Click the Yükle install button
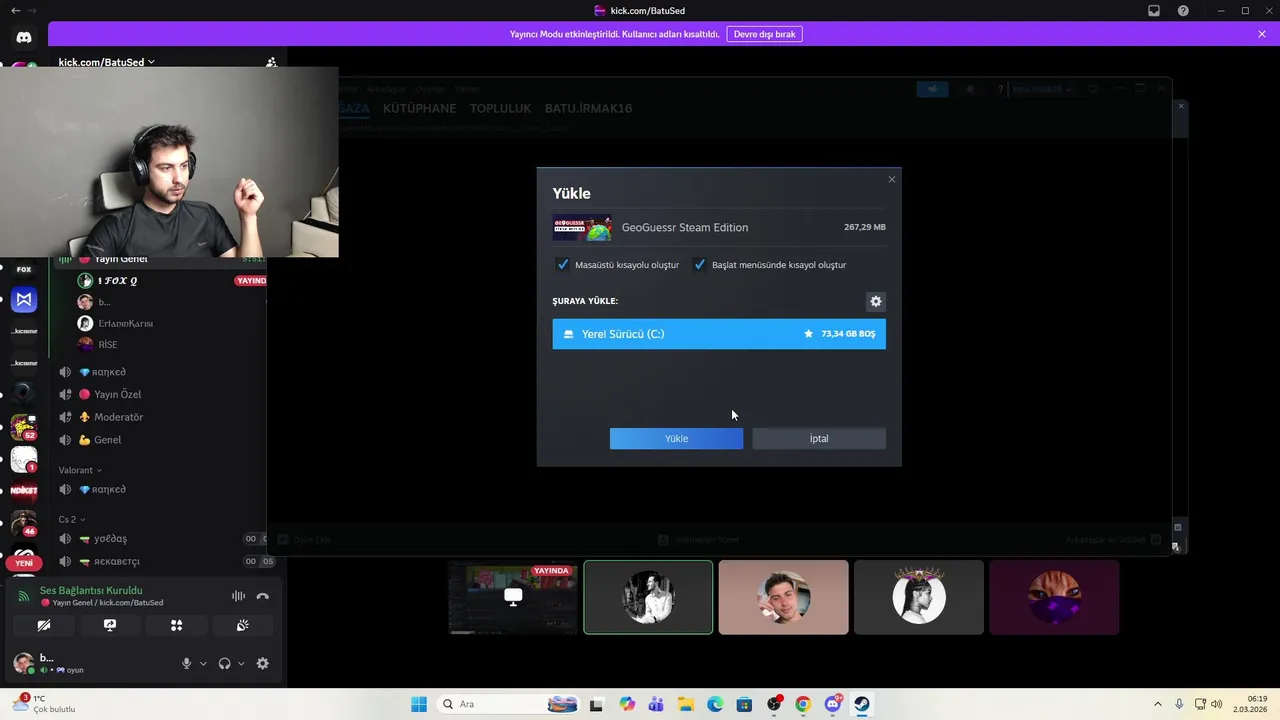1280x720 pixels. [676, 438]
